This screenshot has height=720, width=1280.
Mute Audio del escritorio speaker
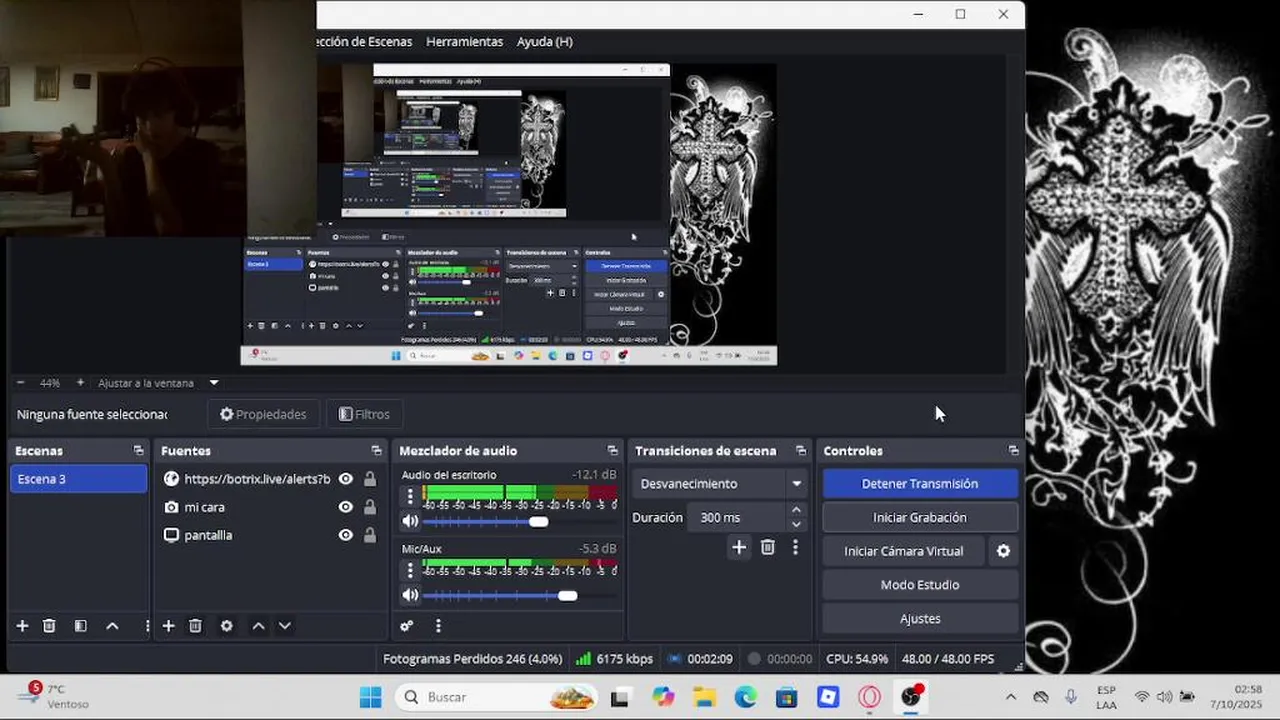(410, 521)
